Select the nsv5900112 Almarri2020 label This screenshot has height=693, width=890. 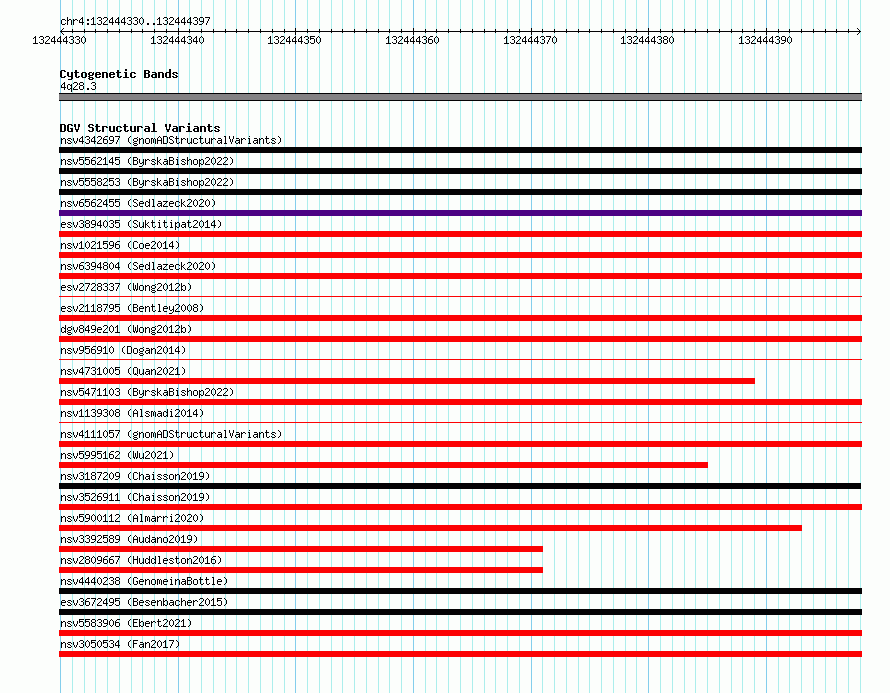click(x=132, y=518)
